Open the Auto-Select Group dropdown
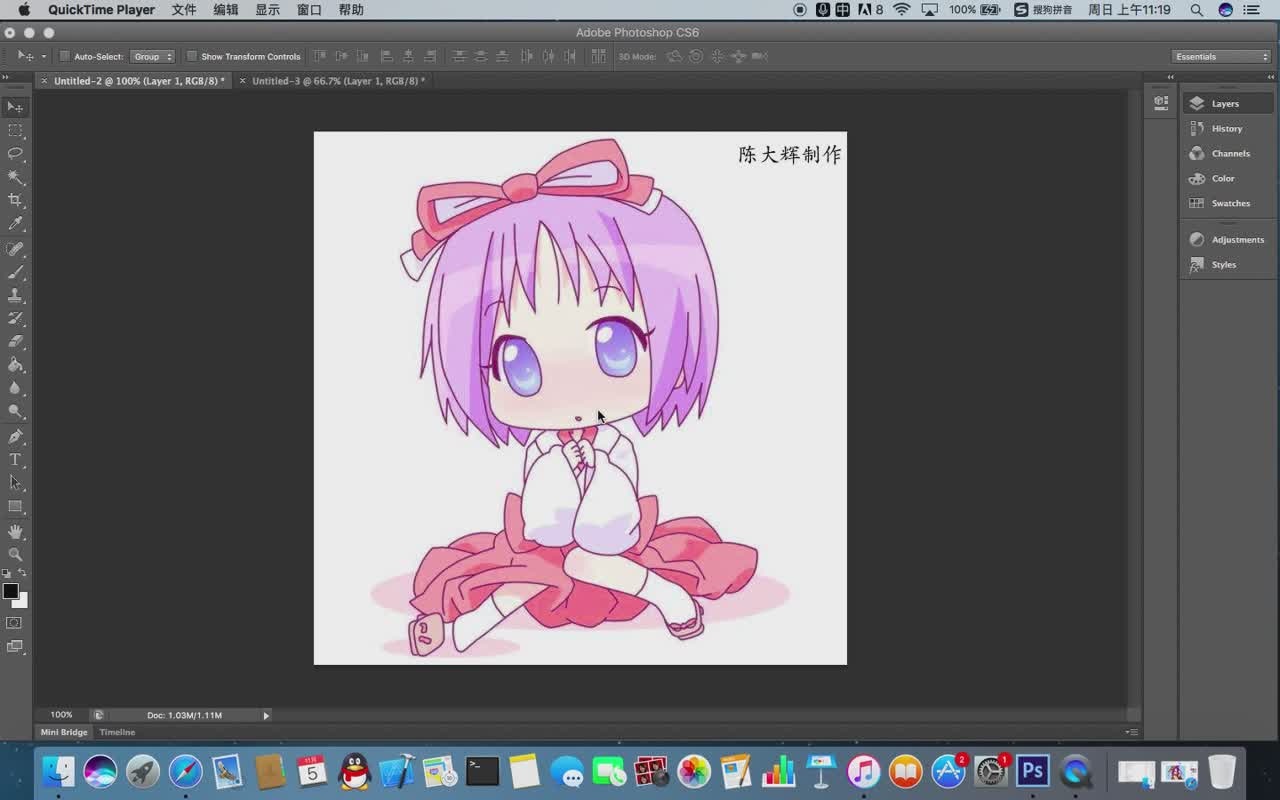 pyautogui.click(x=153, y=56)
